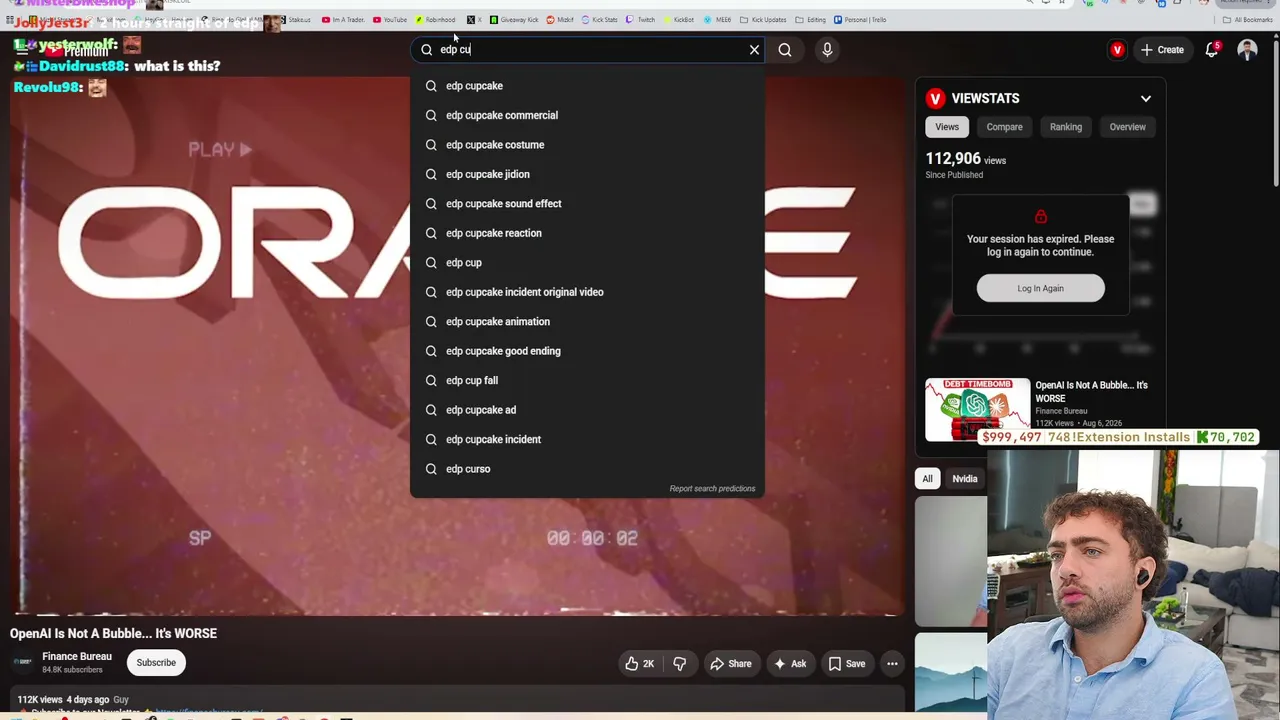The width and height of the screenshot is (1280, 720).
Task: Click the 'Log In Again' button
Action: (1041, 288)
